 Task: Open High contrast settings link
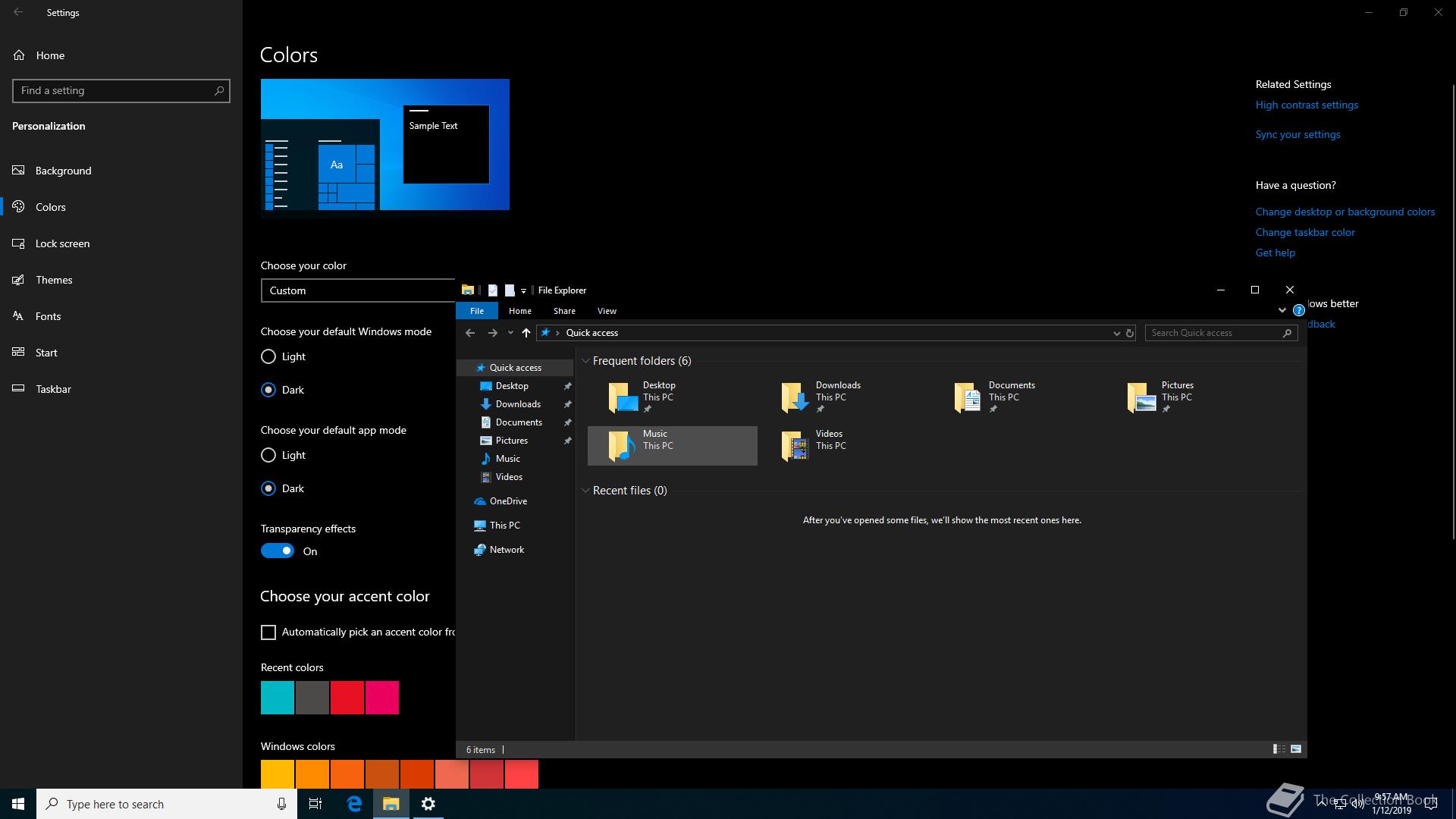coord(1307,105)
